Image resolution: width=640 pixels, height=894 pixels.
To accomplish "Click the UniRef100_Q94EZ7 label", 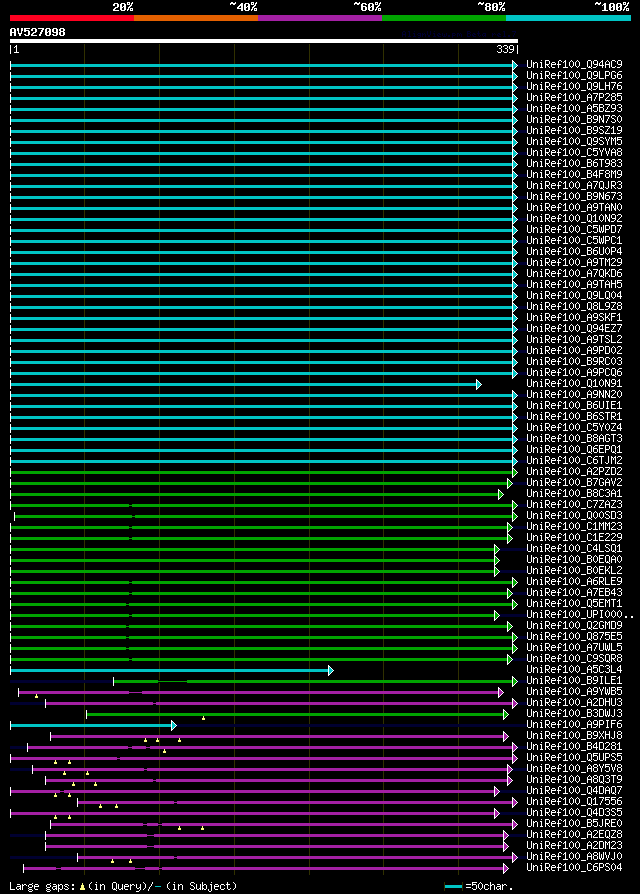I will pyautogui.click(x=574, y=328).
